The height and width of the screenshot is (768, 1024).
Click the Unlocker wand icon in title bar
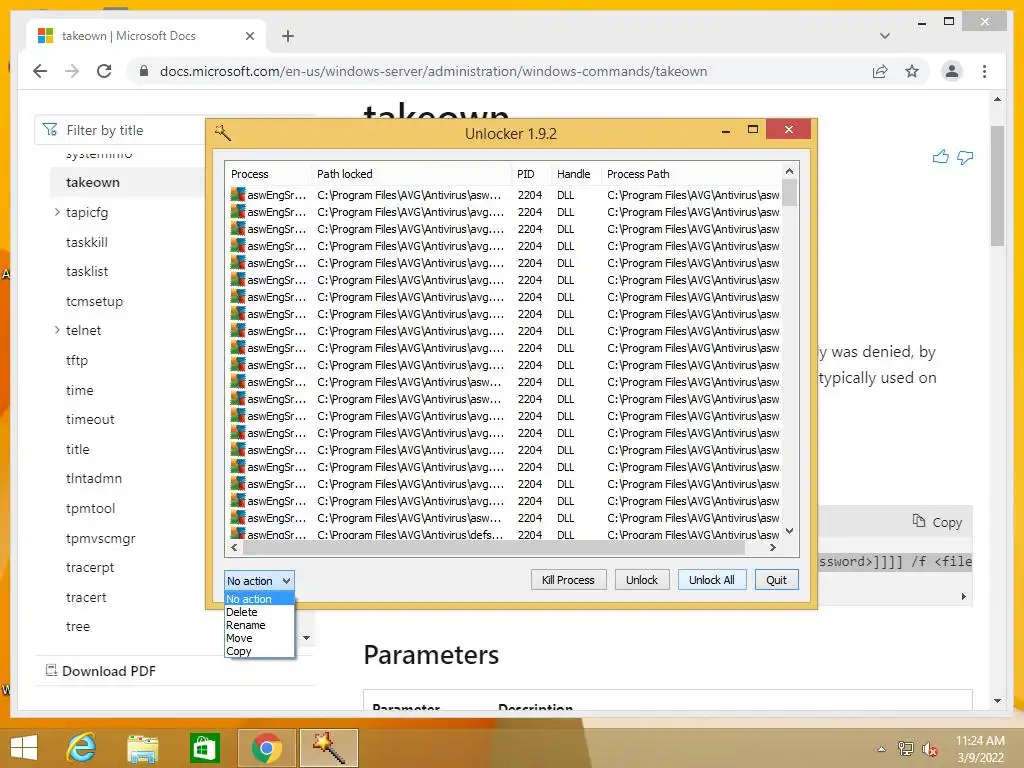tap(223, 133)
